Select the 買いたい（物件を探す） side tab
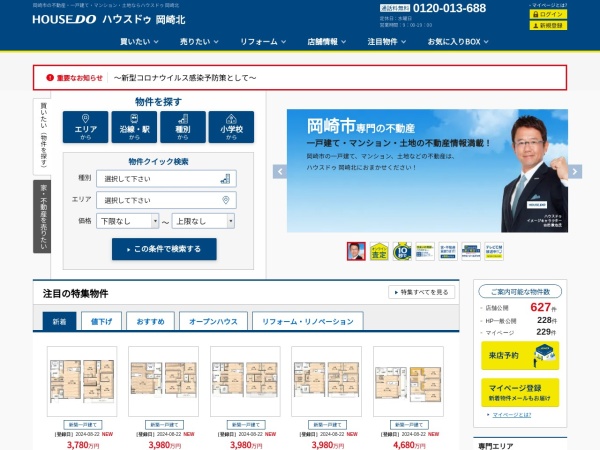Screen dimensions: 600x450 pos(42,135)
